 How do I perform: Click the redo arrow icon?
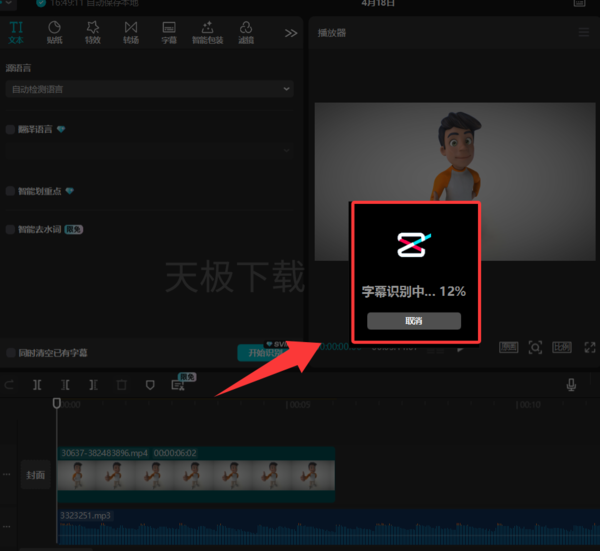pos(9,385)
